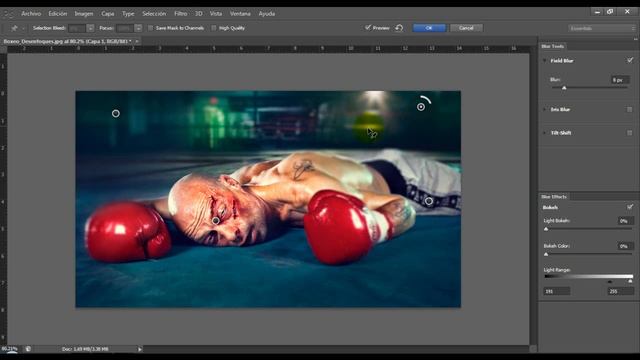Collapse the right panel dock arrows
This screenshot has height=360, width=640.
(x=636, y=39)
